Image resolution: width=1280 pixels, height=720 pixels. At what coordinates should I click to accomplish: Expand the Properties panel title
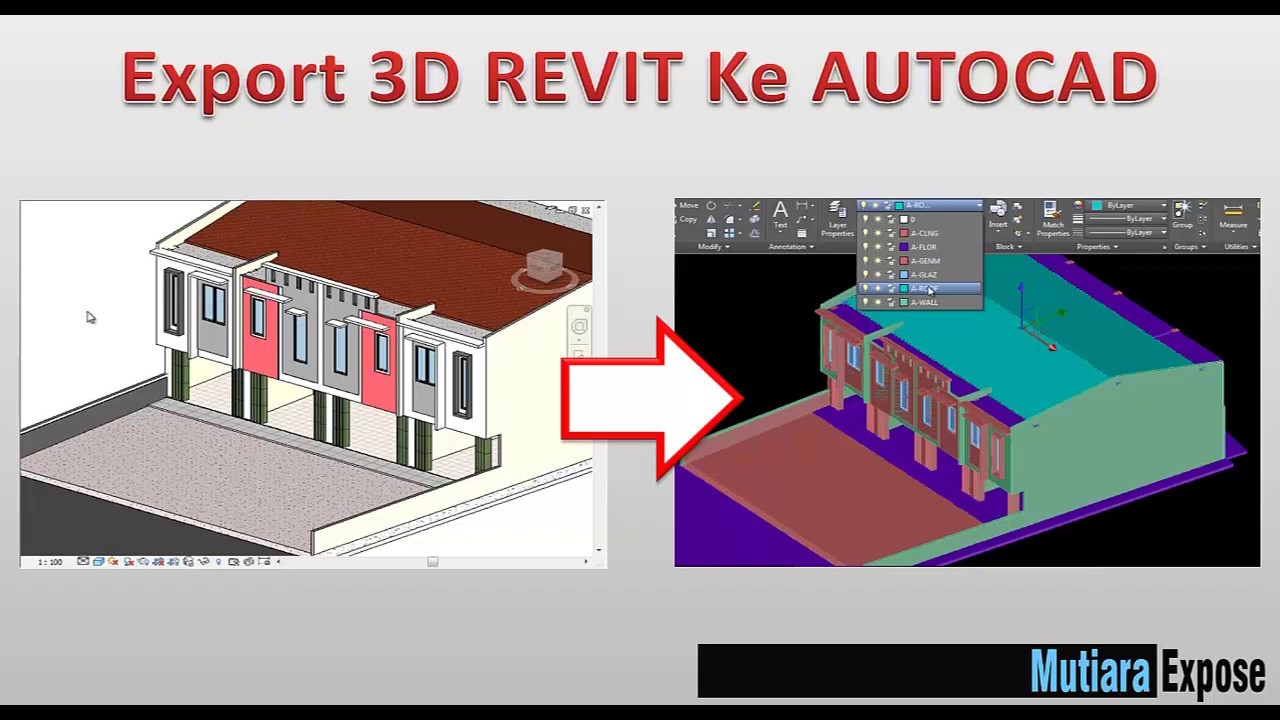click(1097, 246)
